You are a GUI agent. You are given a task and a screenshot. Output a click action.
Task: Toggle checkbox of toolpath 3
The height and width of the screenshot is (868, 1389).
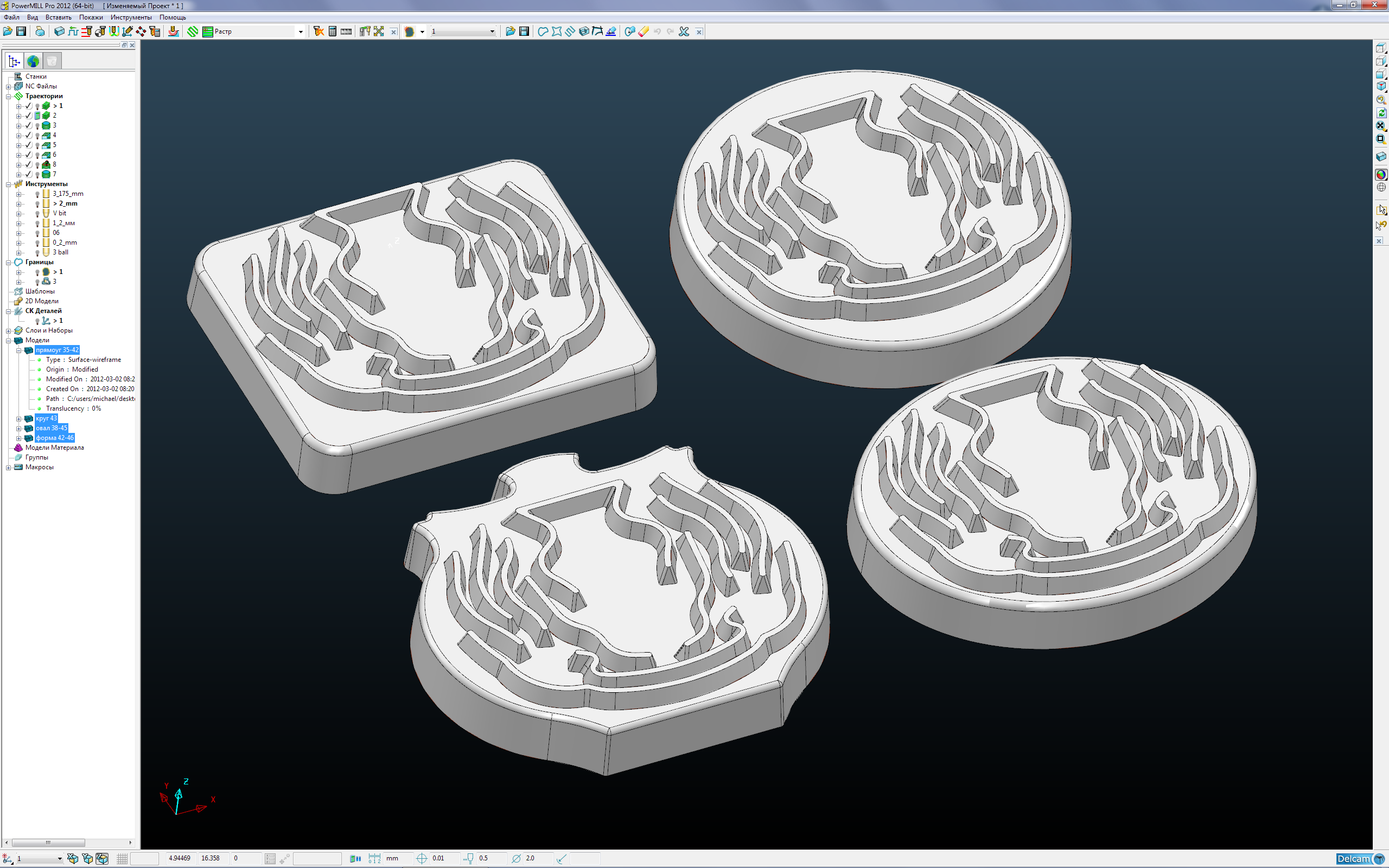[x=28, y=125]
